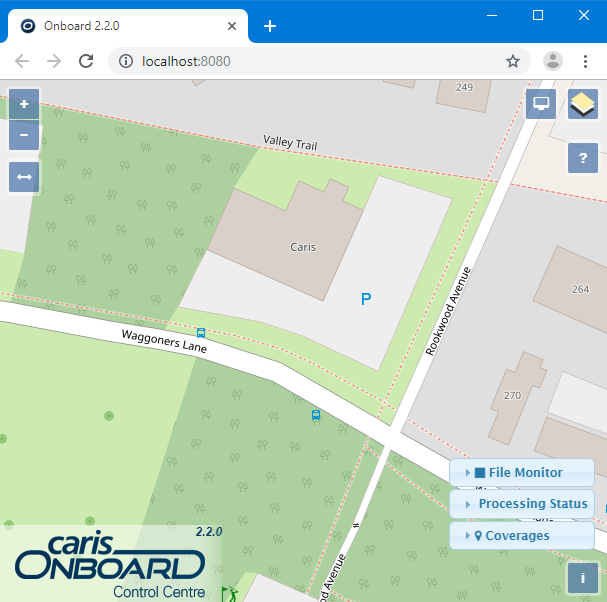Click bus stop icon on Waggoners Lane
The width and height of the screenshot is (607, 602).
201,332
